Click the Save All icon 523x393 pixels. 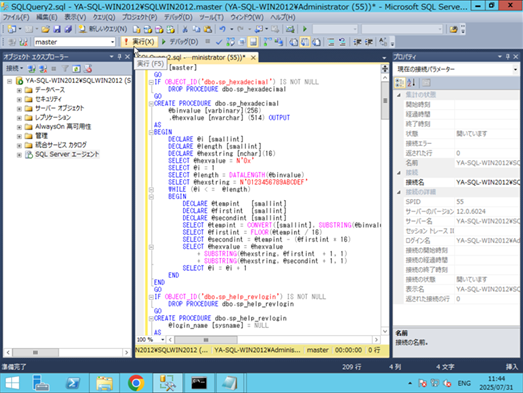pos(68,29)
